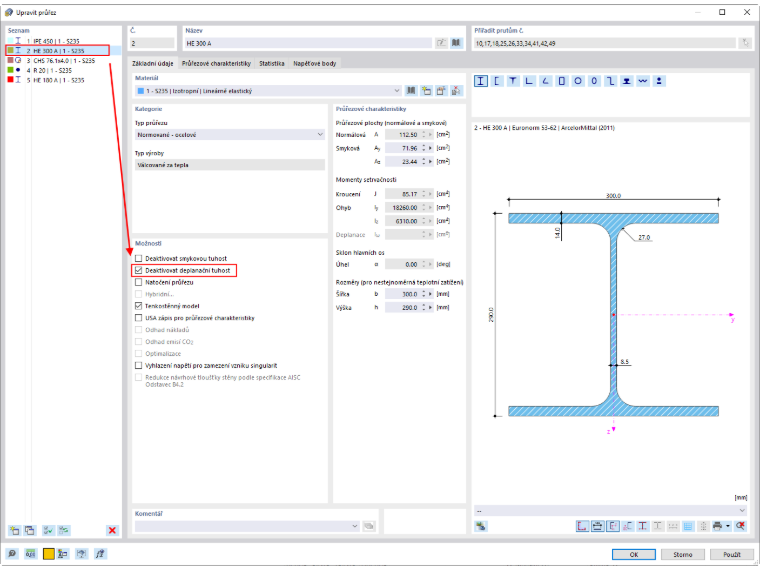
Task: Select HE 300 A section in list
Action: tap(63, 50)
